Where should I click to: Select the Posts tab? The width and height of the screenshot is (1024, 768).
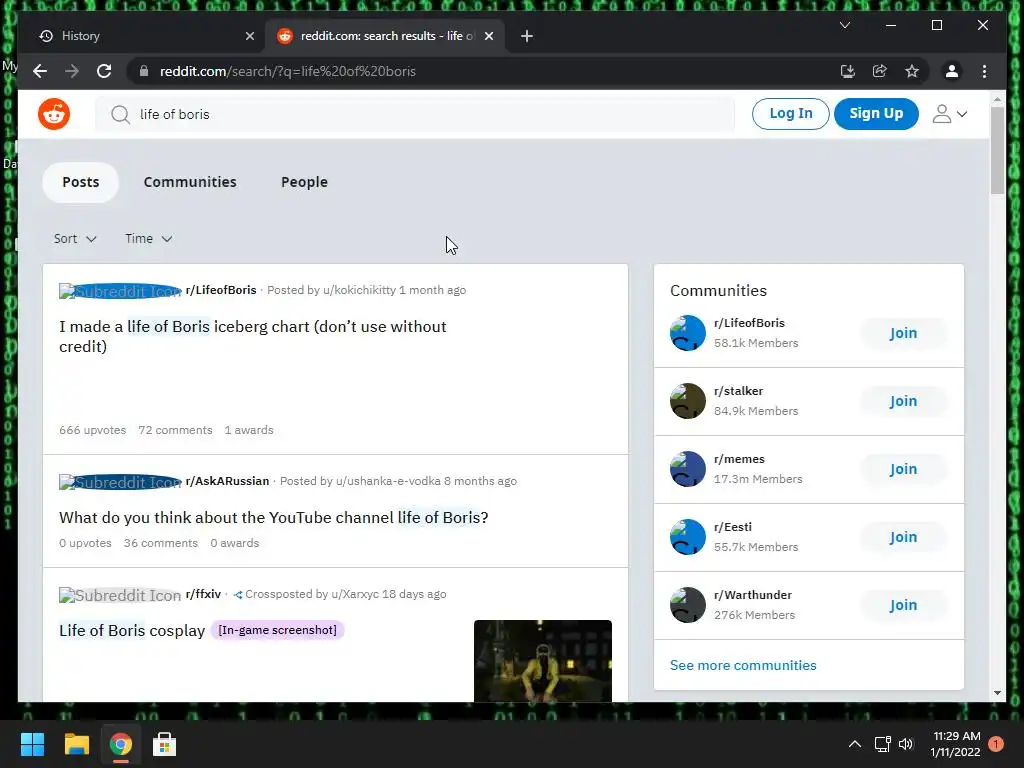(81, 182)
